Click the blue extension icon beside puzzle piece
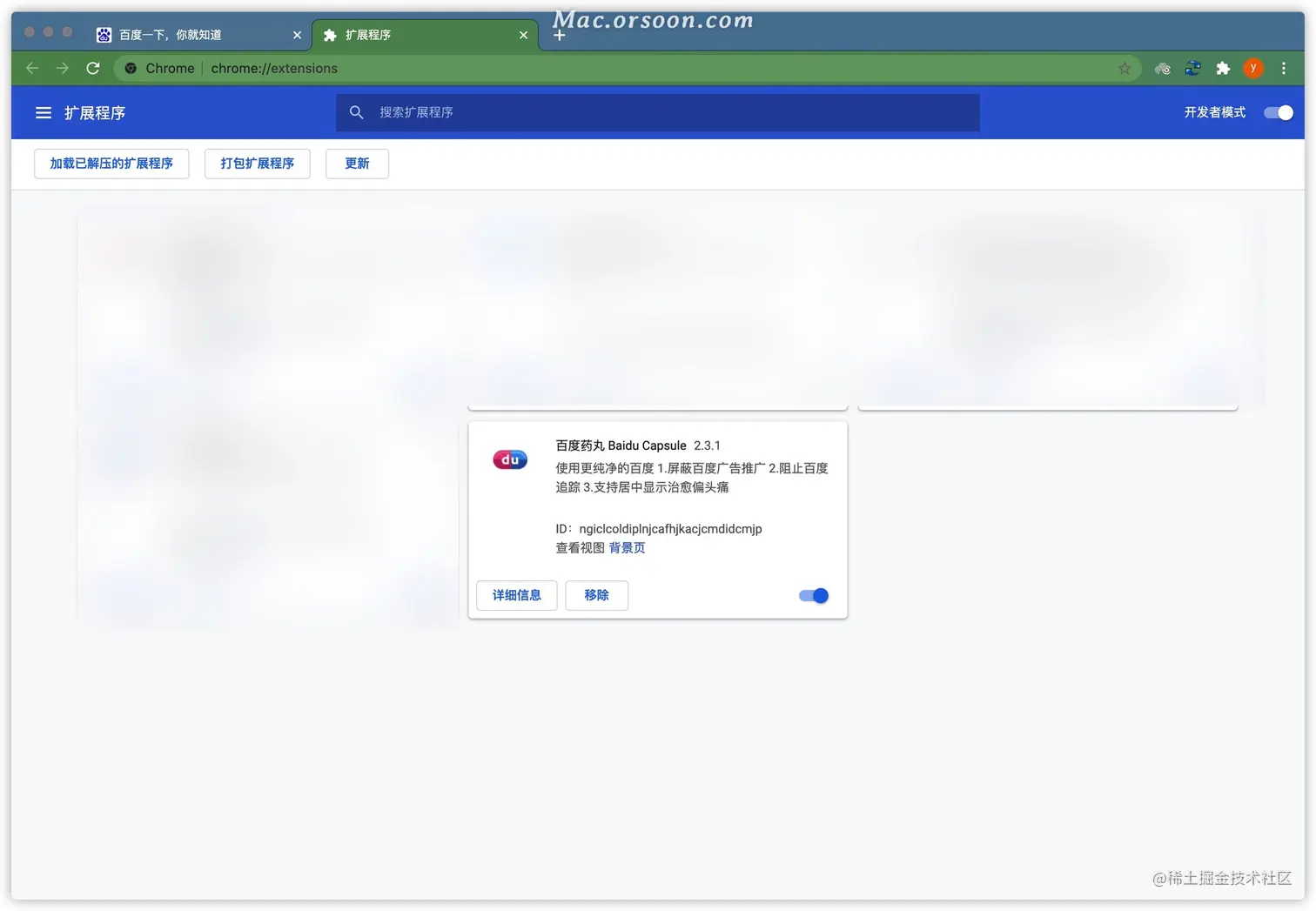Screen dimensions: 1316x911 1192,68
